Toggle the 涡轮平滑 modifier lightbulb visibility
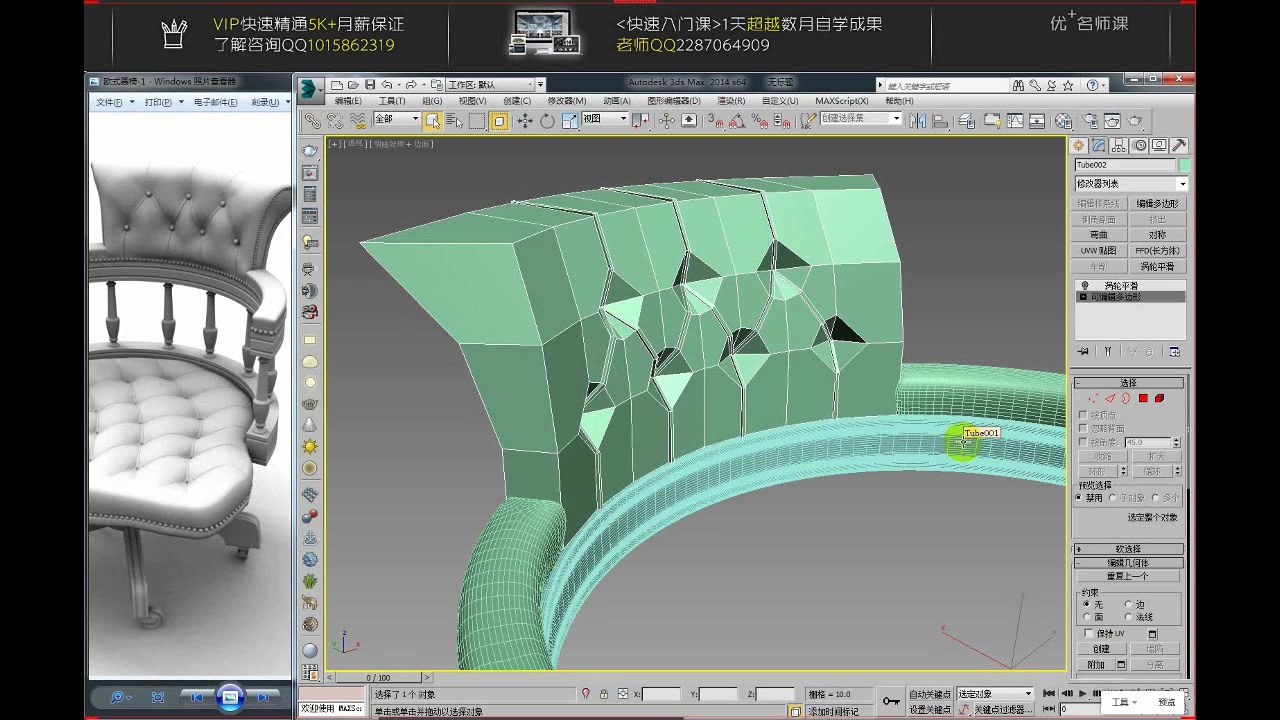The height and width of the screenshot is (720, 1280). [1086, 284]
